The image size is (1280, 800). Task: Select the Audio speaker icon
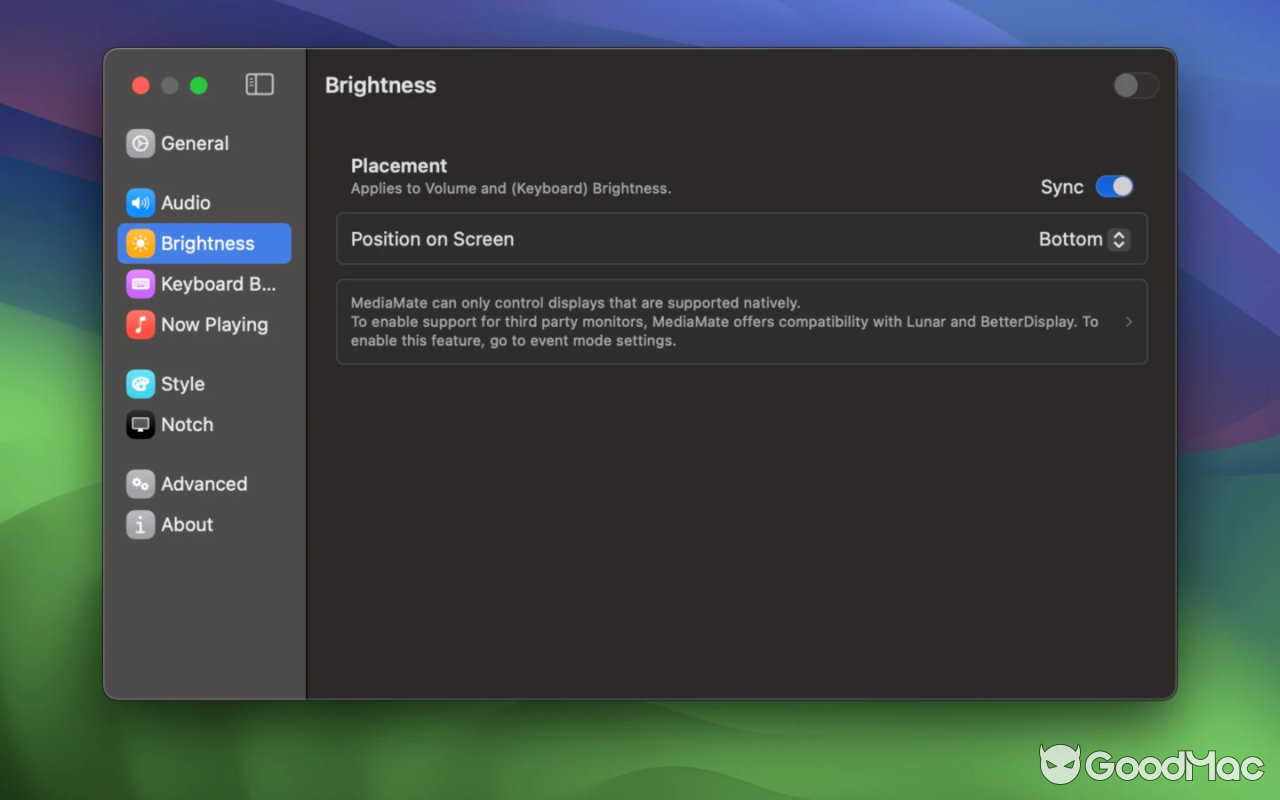[x=139, y=202]
